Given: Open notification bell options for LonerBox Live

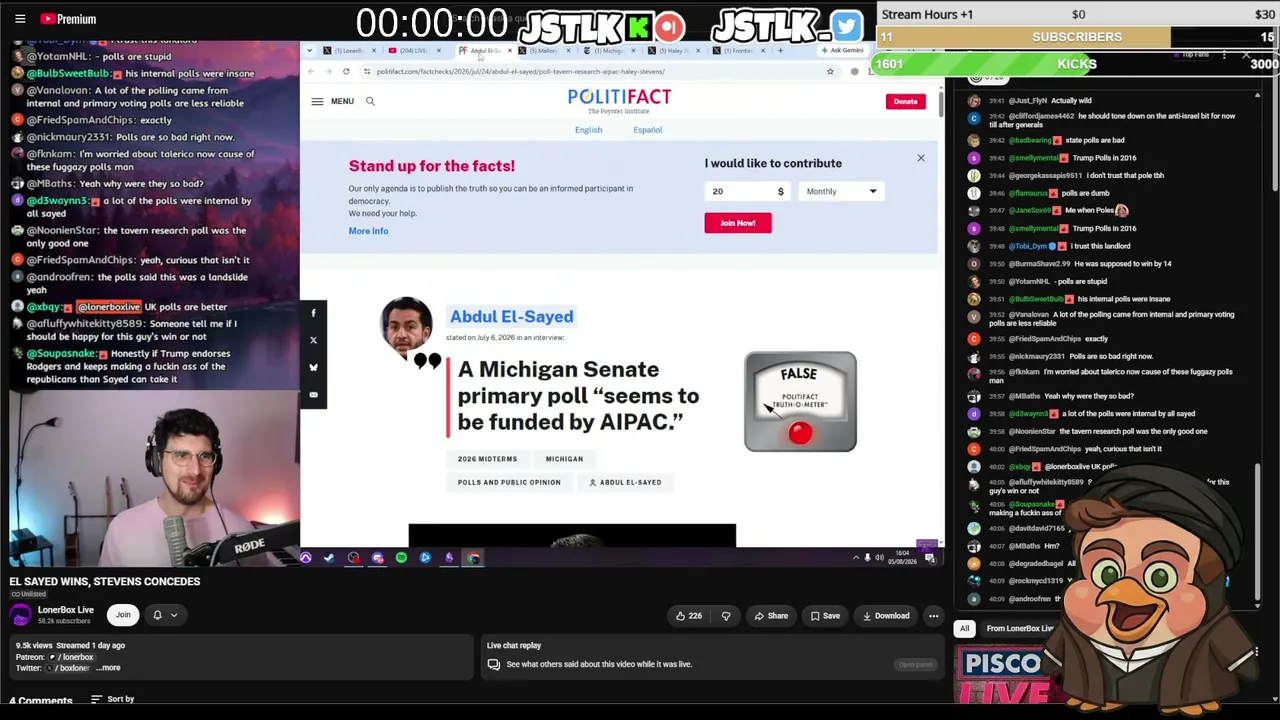Looking at the screenshot, I should pyautogui.click(x=164, y=615).
